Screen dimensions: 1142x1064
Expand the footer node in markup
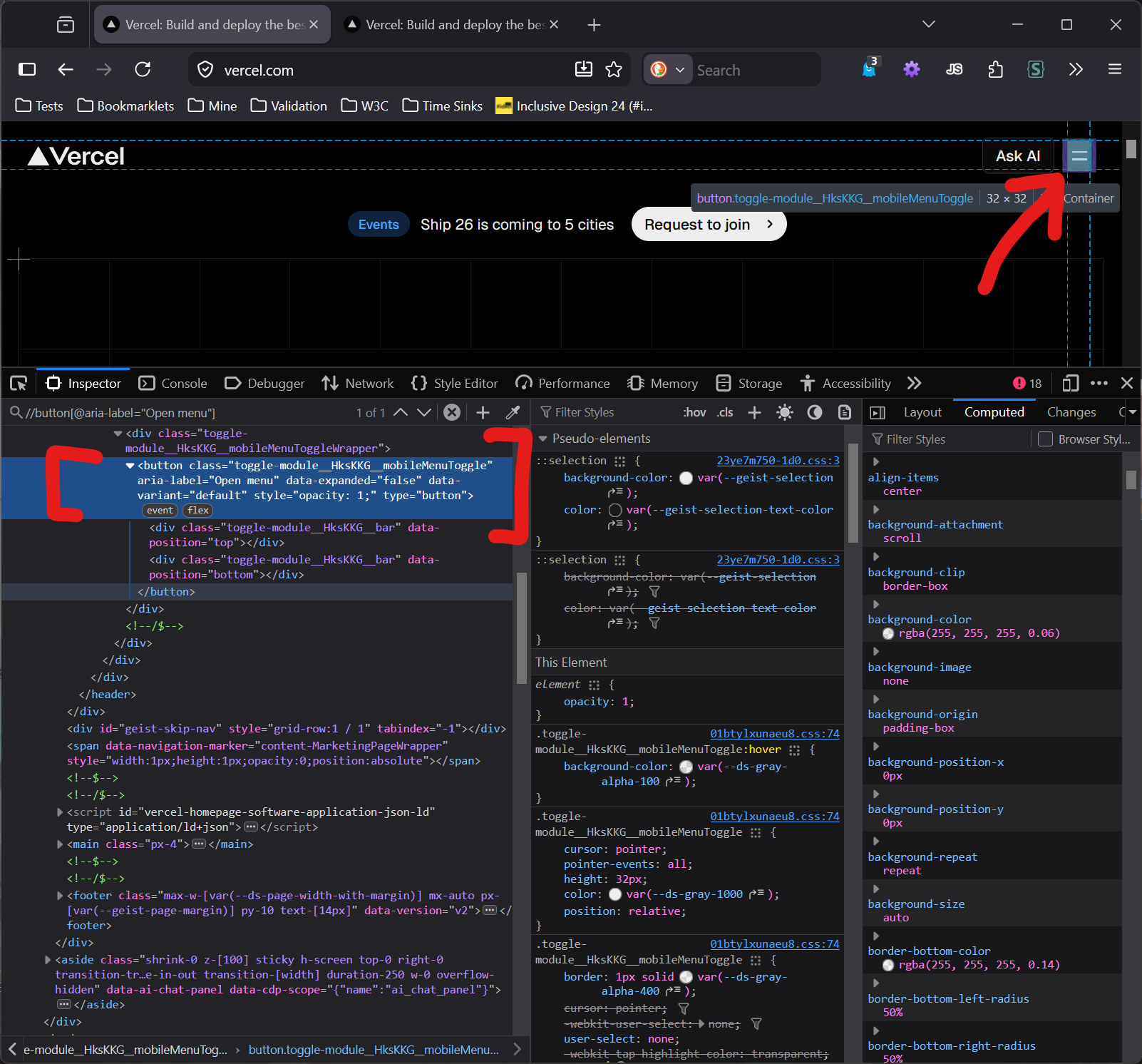[x=60, y=896]
